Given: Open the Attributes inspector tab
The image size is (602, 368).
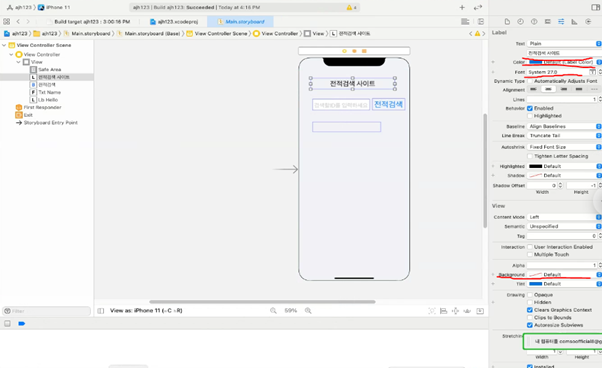Looking at the screenshot, I should pos(561,21).
